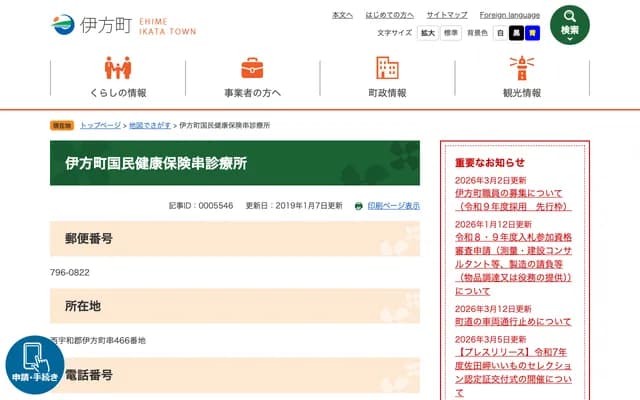Open はじめての方へ link

[390, 15]
